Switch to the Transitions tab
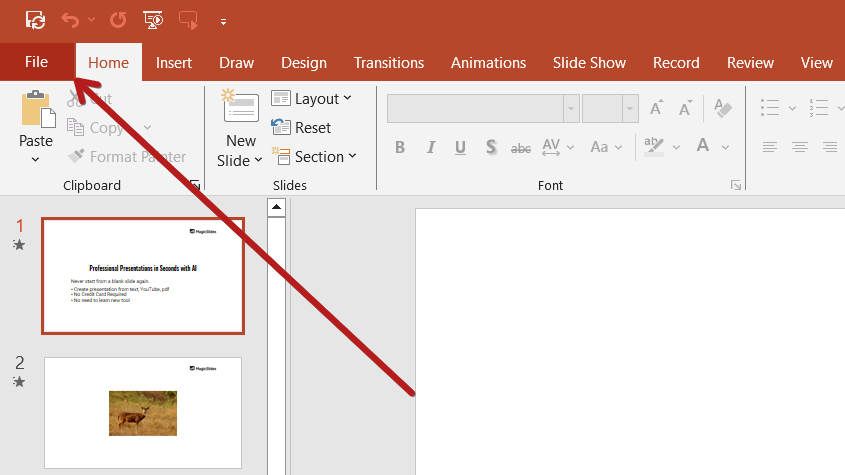Image resolution: width=845 pixels, height=475 pixels. pyautogui.click(x=388, y=62)
